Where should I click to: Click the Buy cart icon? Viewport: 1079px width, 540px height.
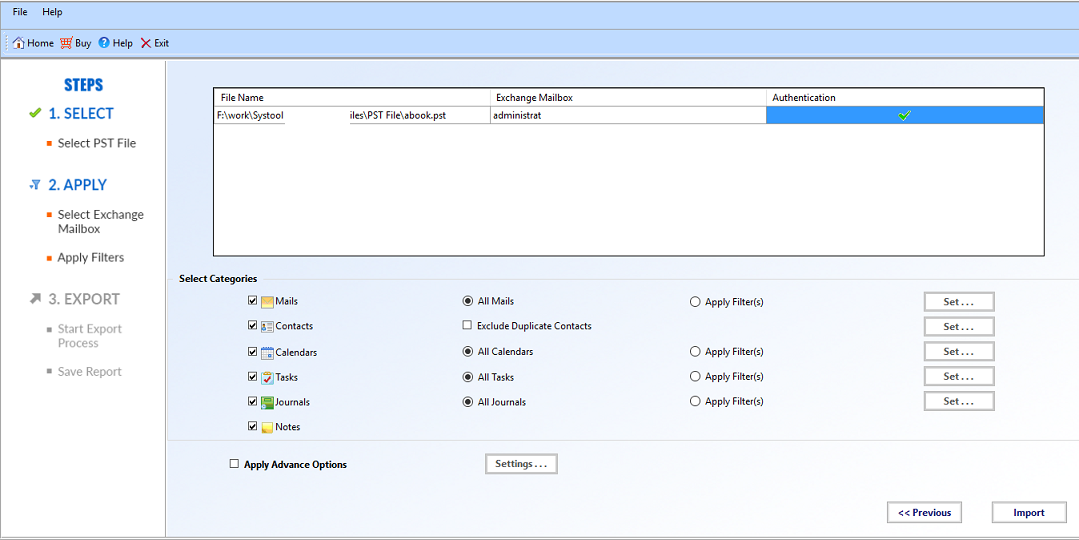[66, 43]
